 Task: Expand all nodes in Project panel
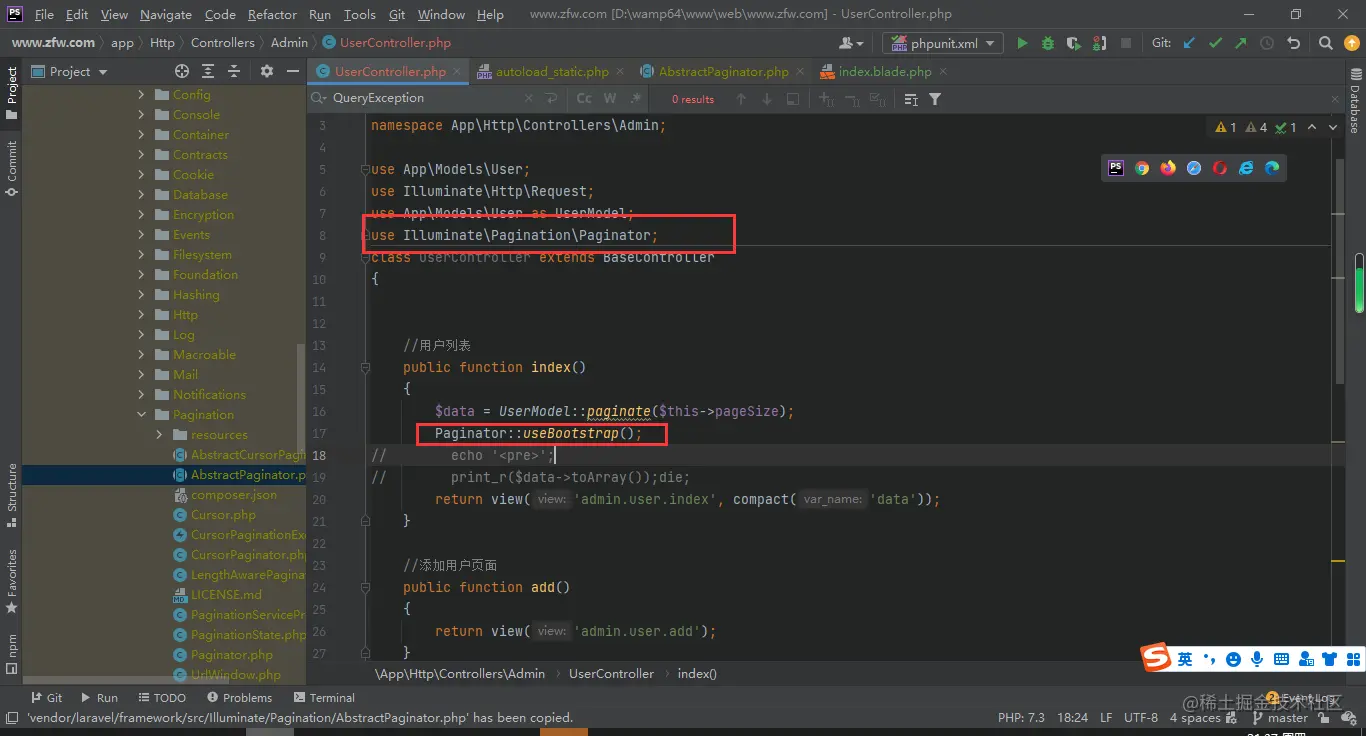tap(208, 71)
